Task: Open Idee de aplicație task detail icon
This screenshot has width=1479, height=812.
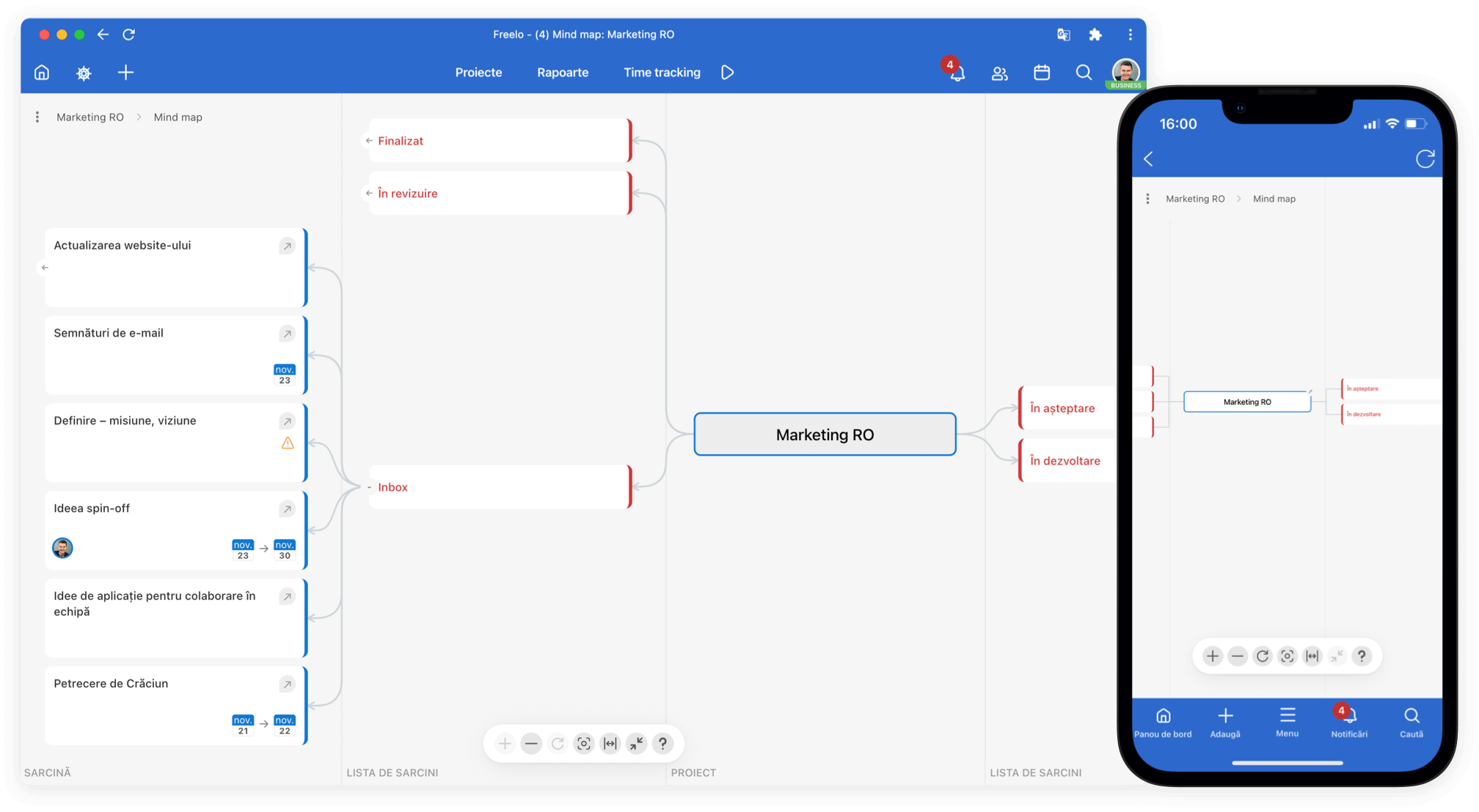Action: pos(287,596)
